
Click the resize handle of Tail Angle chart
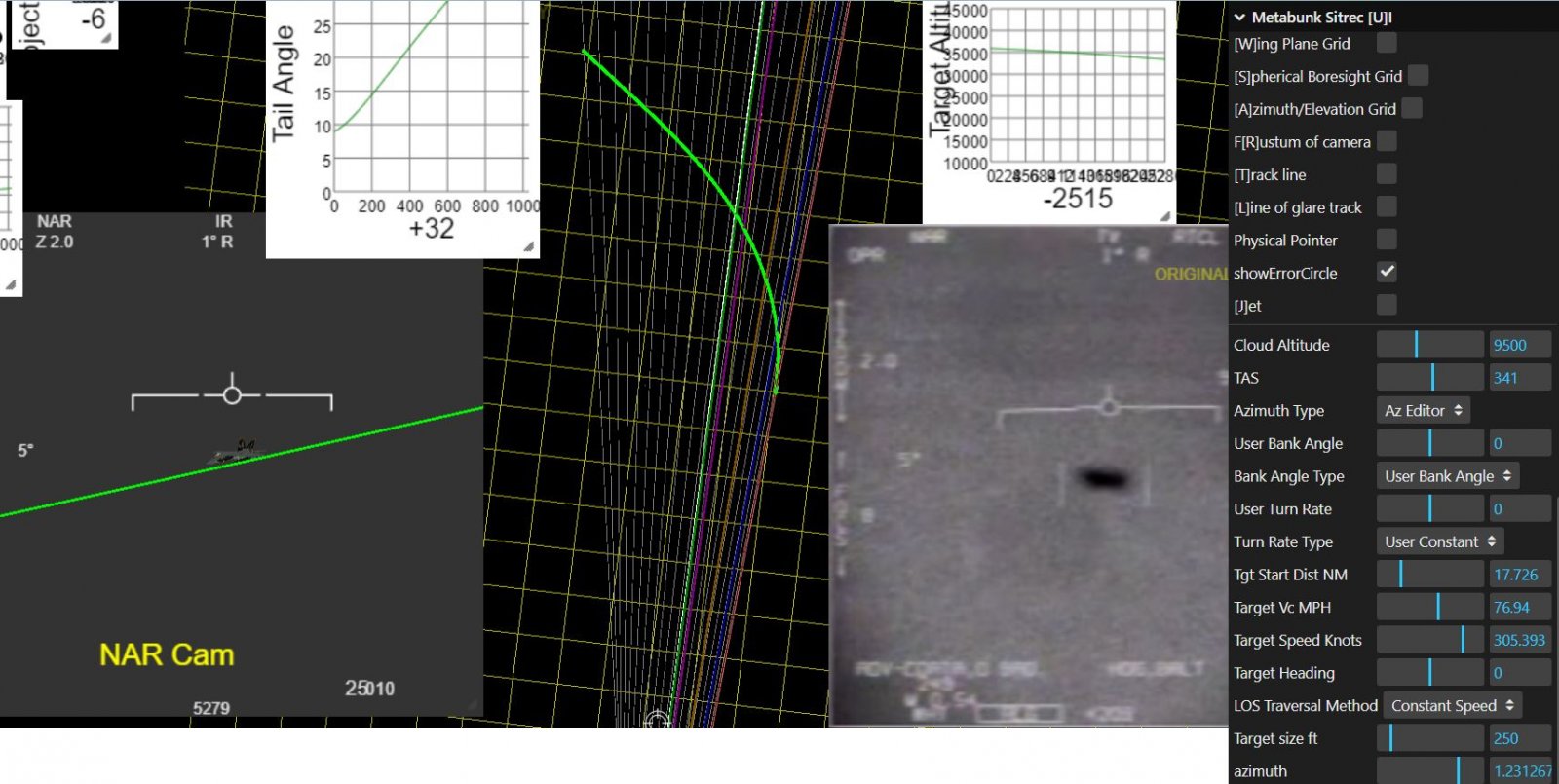[x=528, y=247]
